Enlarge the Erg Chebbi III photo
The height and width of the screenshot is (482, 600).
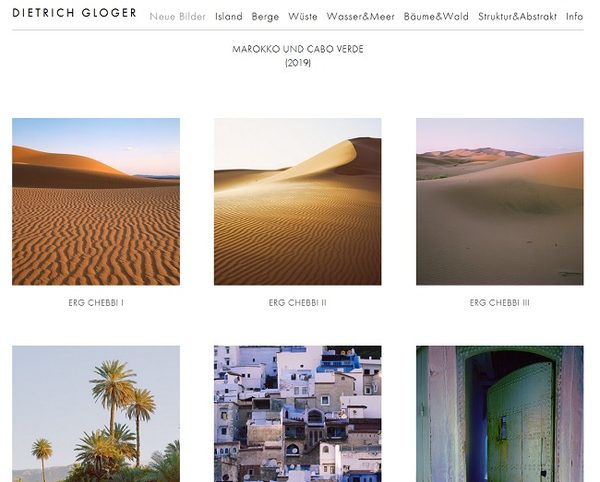(x=500, y=202)
